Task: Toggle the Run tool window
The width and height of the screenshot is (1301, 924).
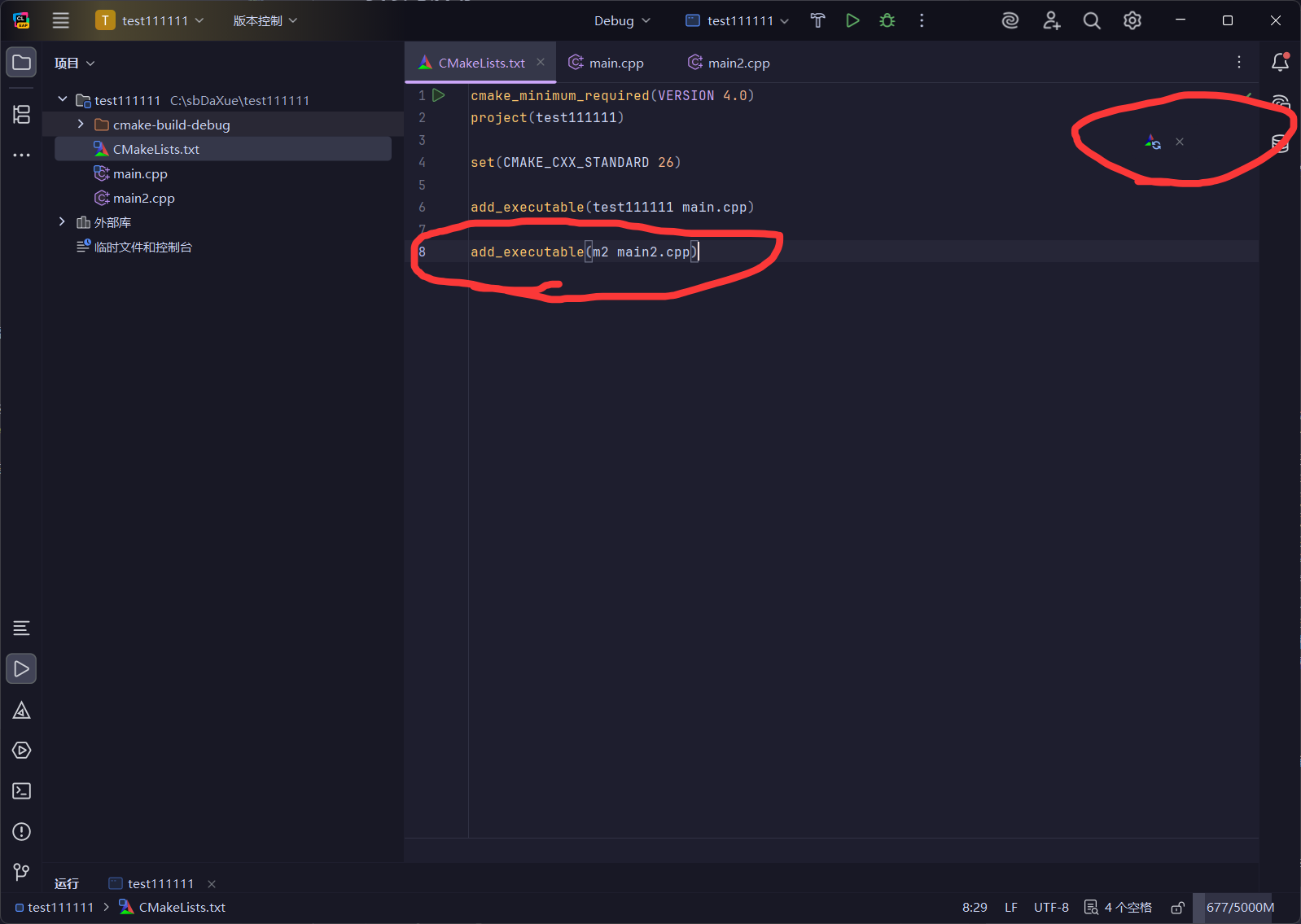Action: 22,669
